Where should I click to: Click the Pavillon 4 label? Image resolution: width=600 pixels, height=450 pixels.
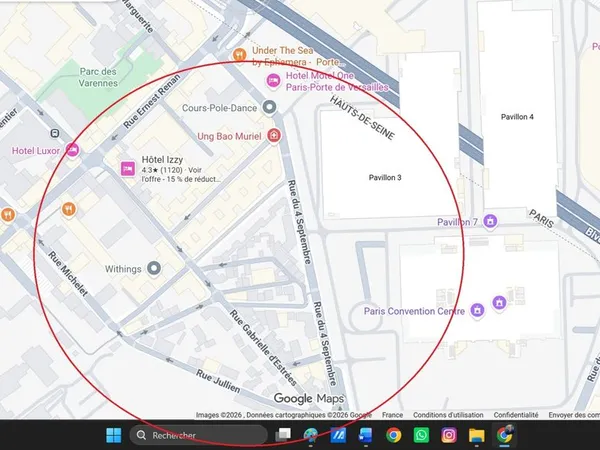[517, 117]
